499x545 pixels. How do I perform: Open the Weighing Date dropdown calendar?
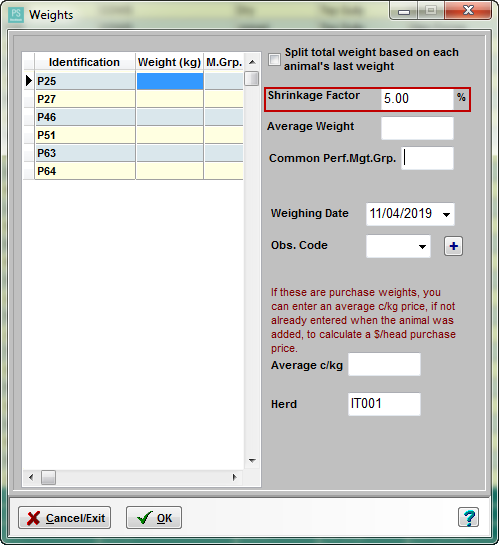pos(447,214)
